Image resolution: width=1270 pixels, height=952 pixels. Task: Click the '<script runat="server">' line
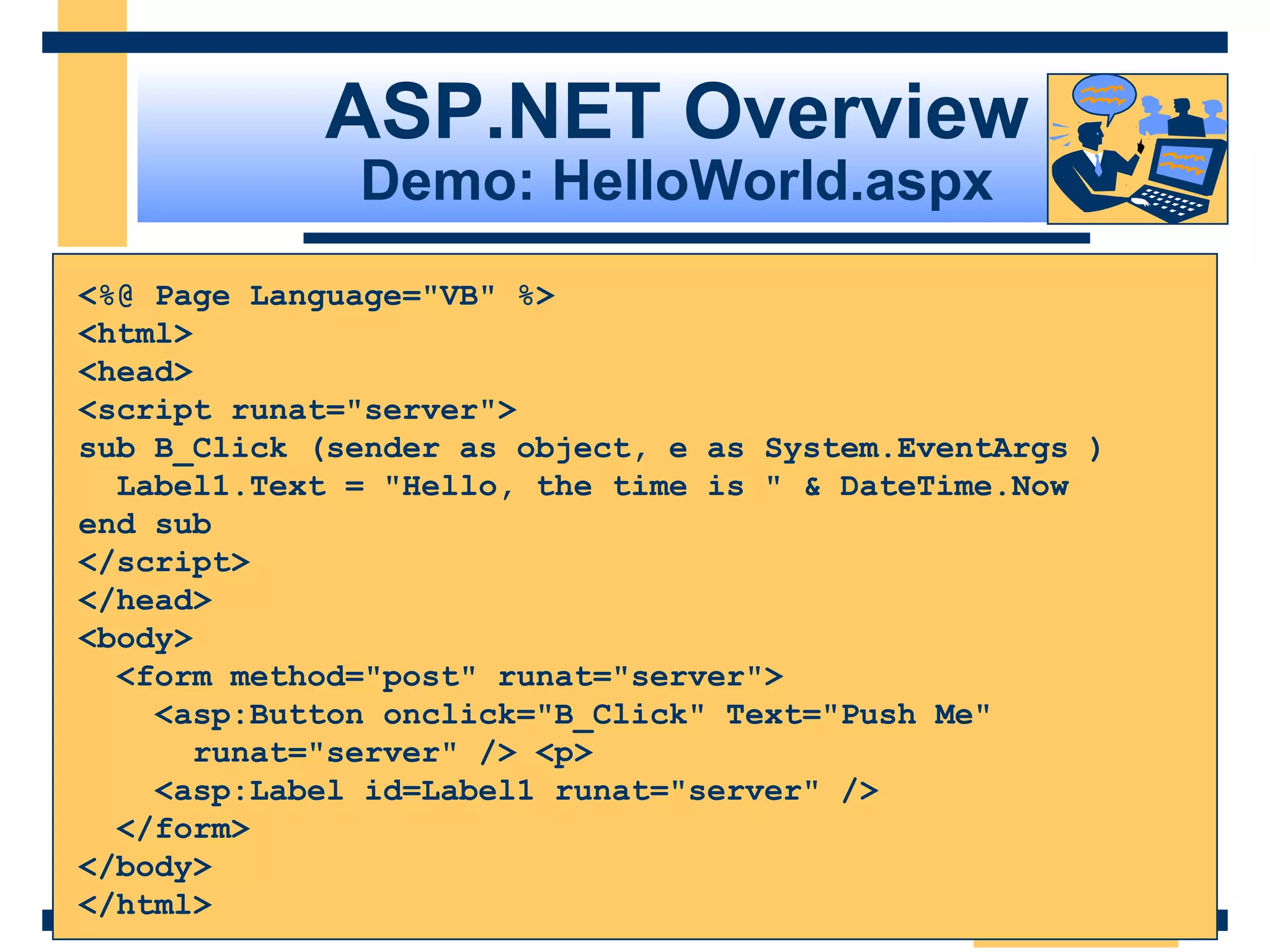pos(297,410)
